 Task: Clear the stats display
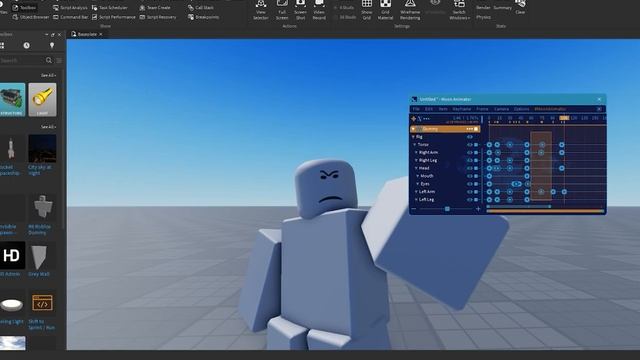(x=520, y=7)
